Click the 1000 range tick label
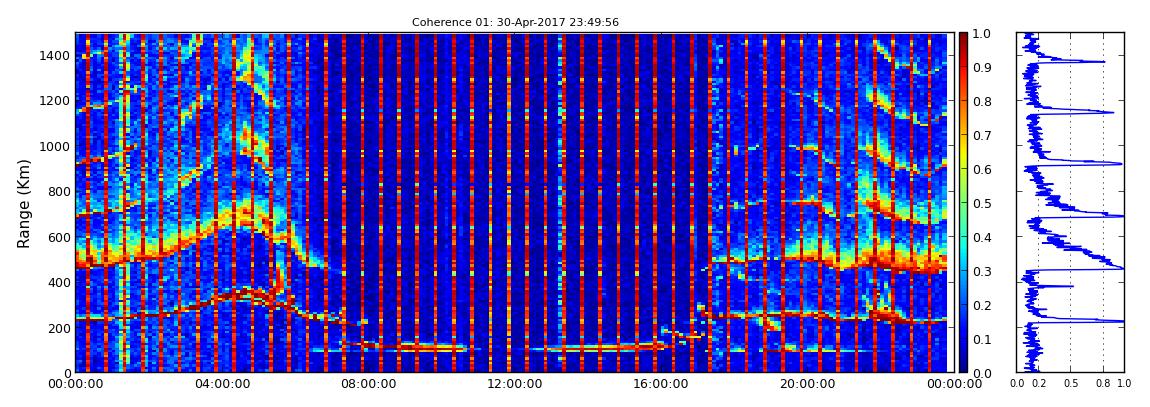The height and width of the screenshot is (407, 1150). (x=55, y=147)
